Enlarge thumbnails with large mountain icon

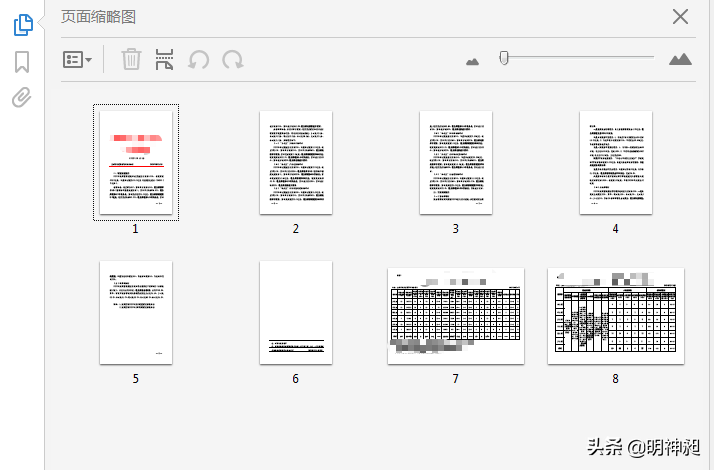pyautogui.click(x=680, y=59)
